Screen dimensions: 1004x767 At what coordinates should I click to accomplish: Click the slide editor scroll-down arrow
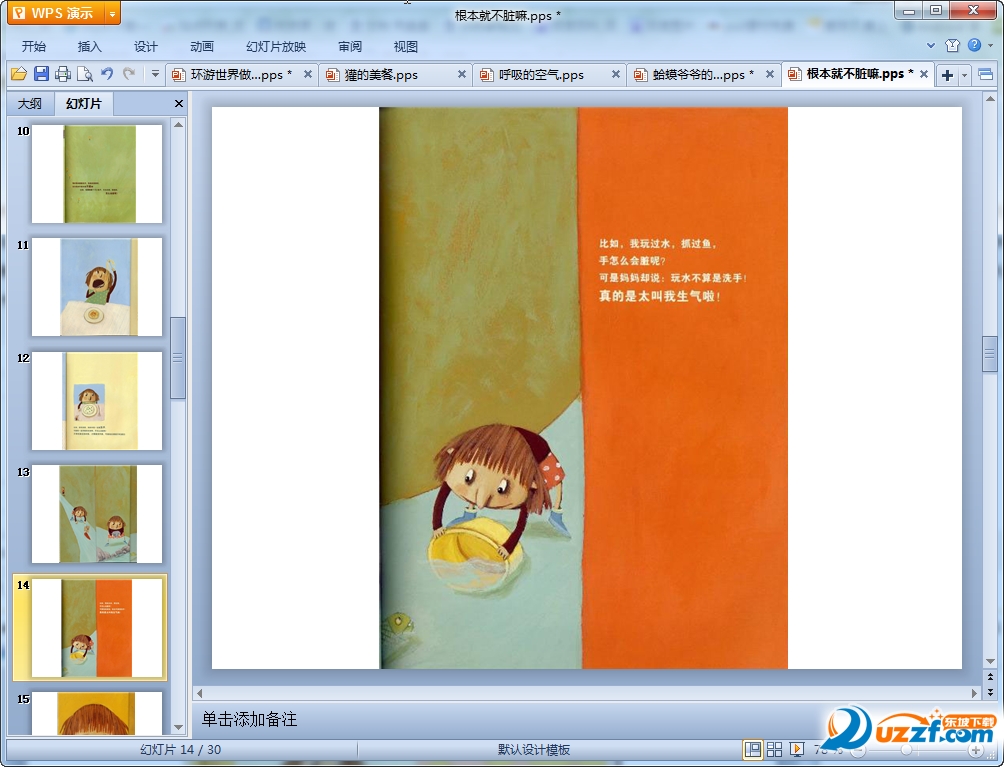pyautogui.click(x=990, y=662)
